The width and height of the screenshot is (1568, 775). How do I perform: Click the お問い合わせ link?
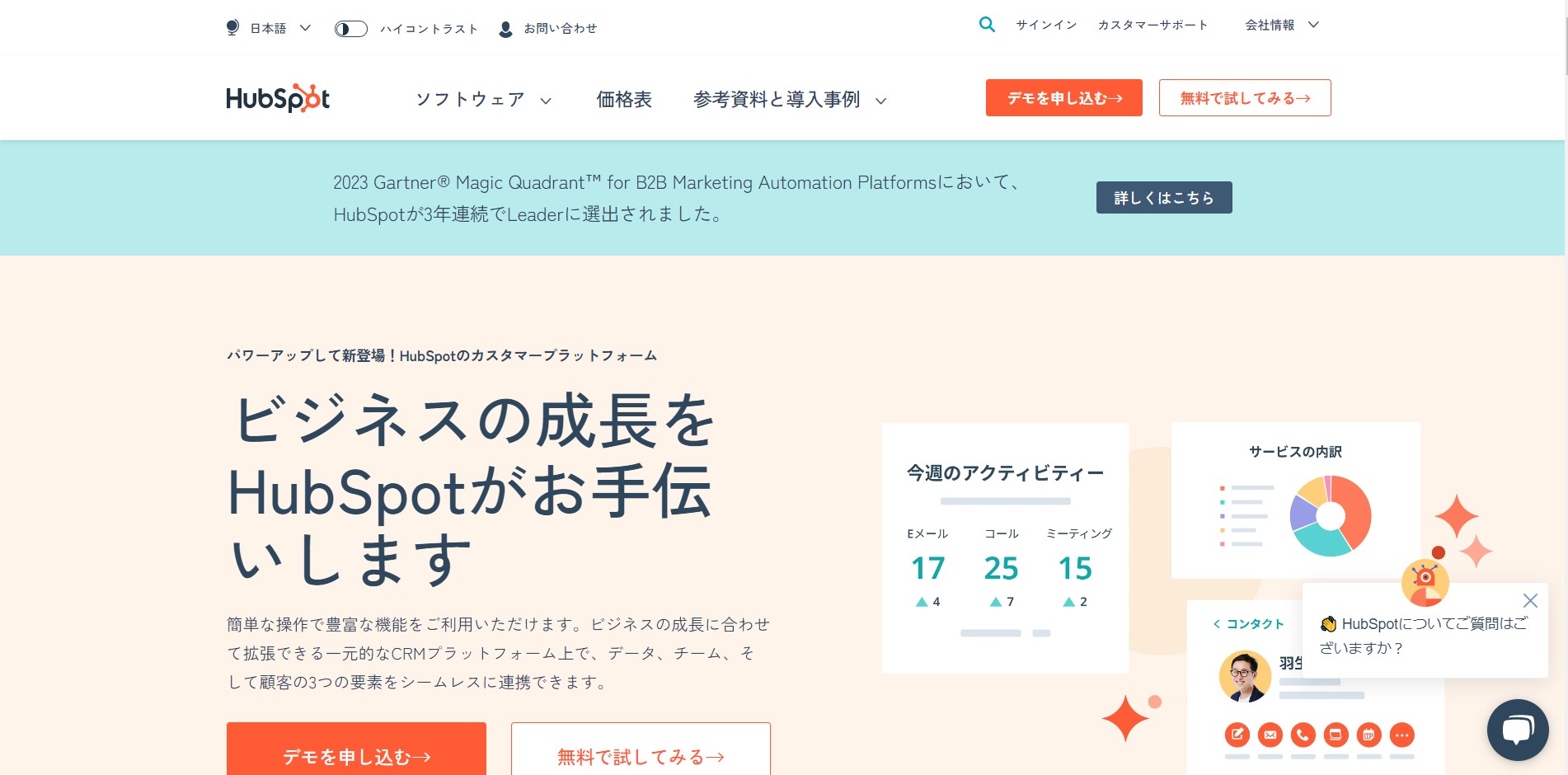pyautogui.click(x=561, y=28)
